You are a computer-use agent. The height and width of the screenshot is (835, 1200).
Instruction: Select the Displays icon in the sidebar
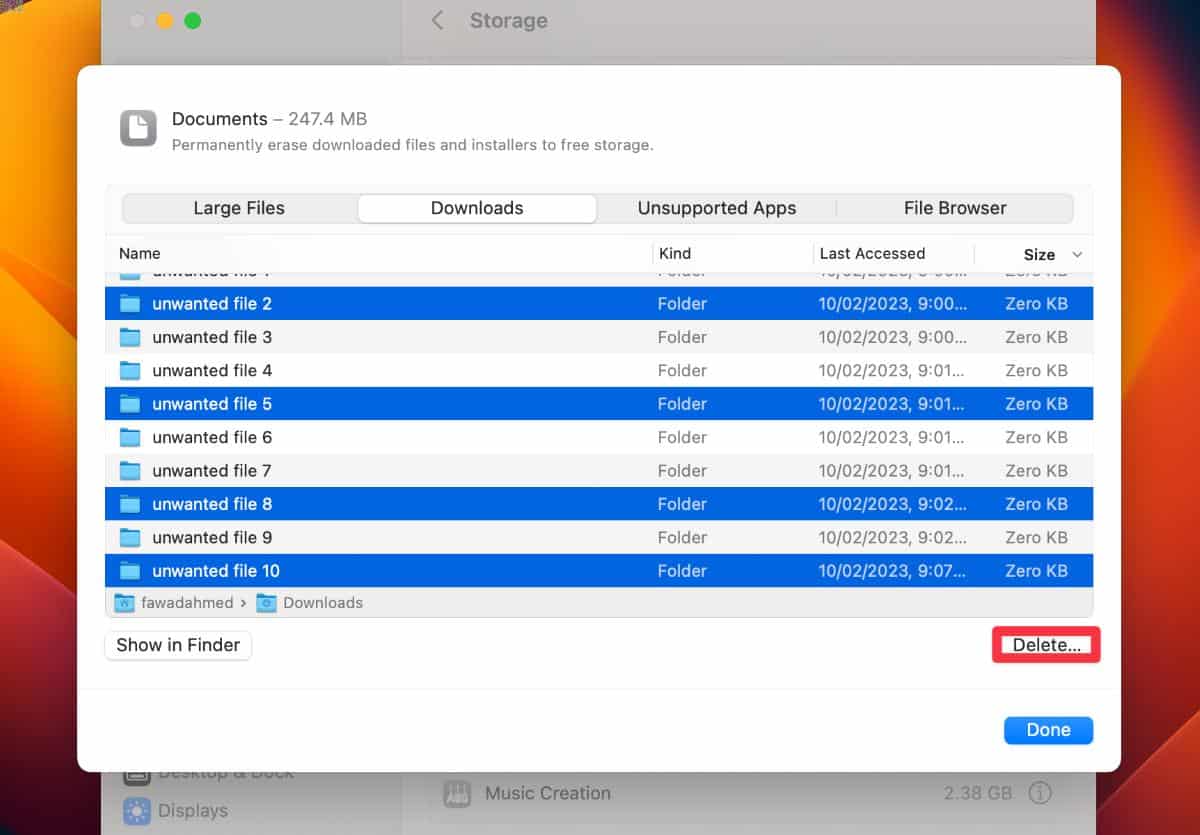click(135, 810)
